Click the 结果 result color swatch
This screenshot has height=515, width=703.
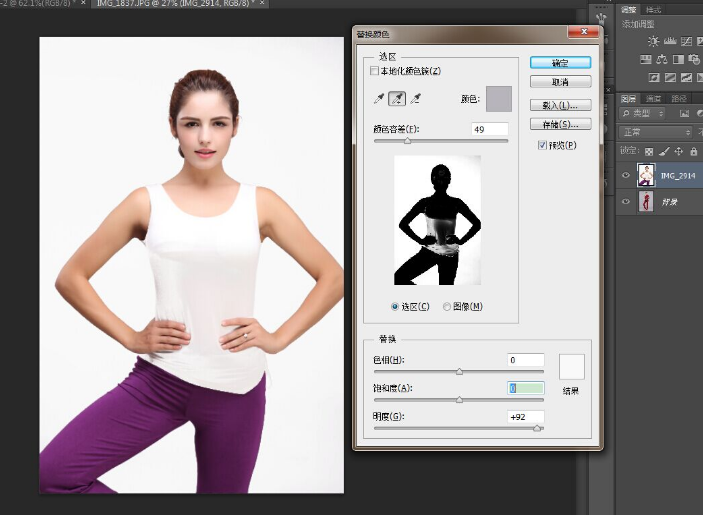(x=571, y=366)
